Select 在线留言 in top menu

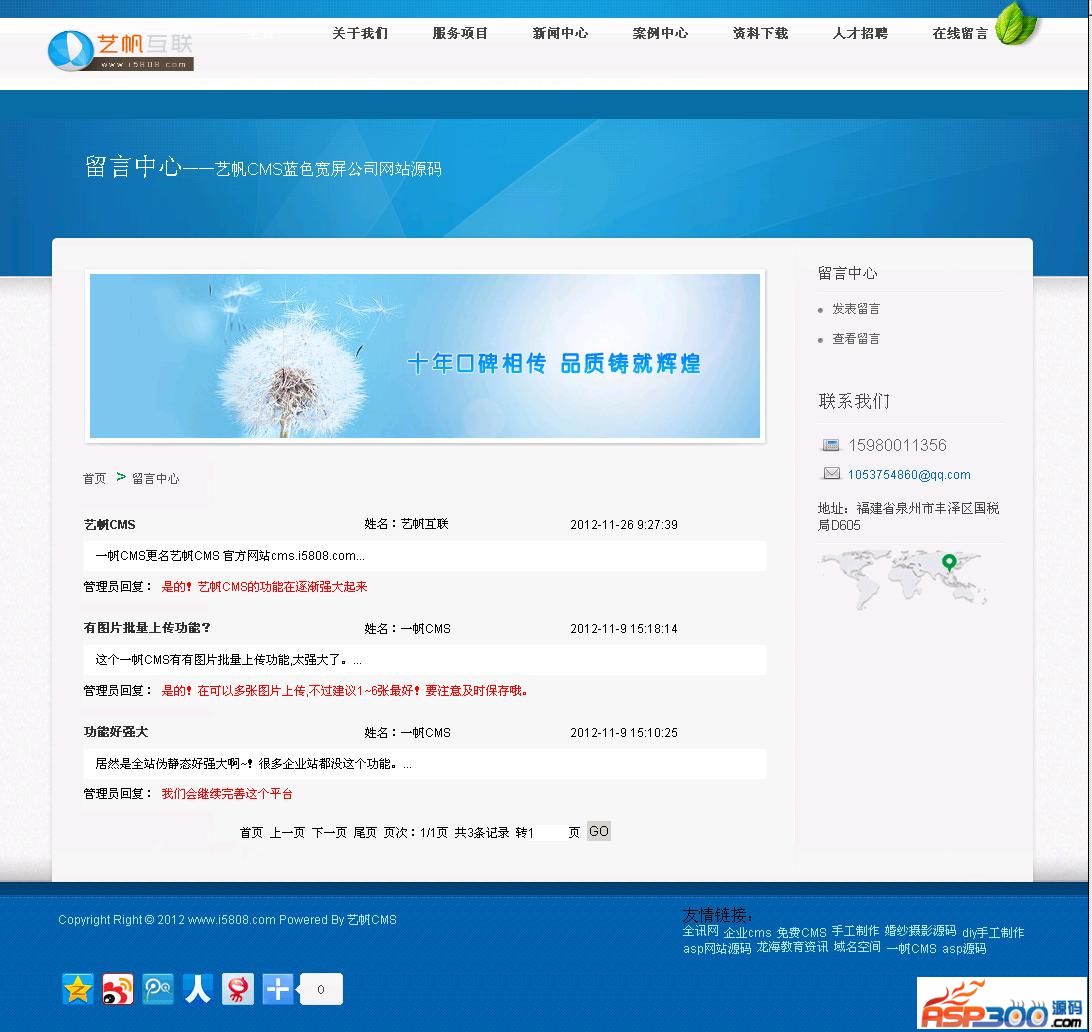tap(960, 33)
